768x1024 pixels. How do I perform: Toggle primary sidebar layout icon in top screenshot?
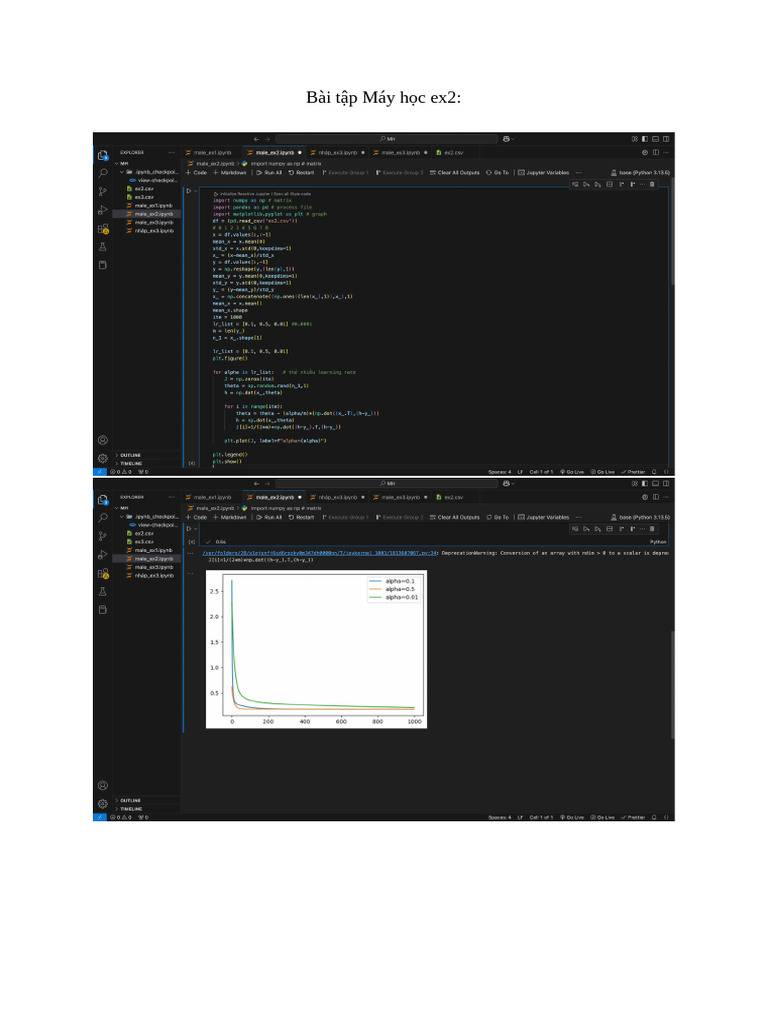(645, 138)
